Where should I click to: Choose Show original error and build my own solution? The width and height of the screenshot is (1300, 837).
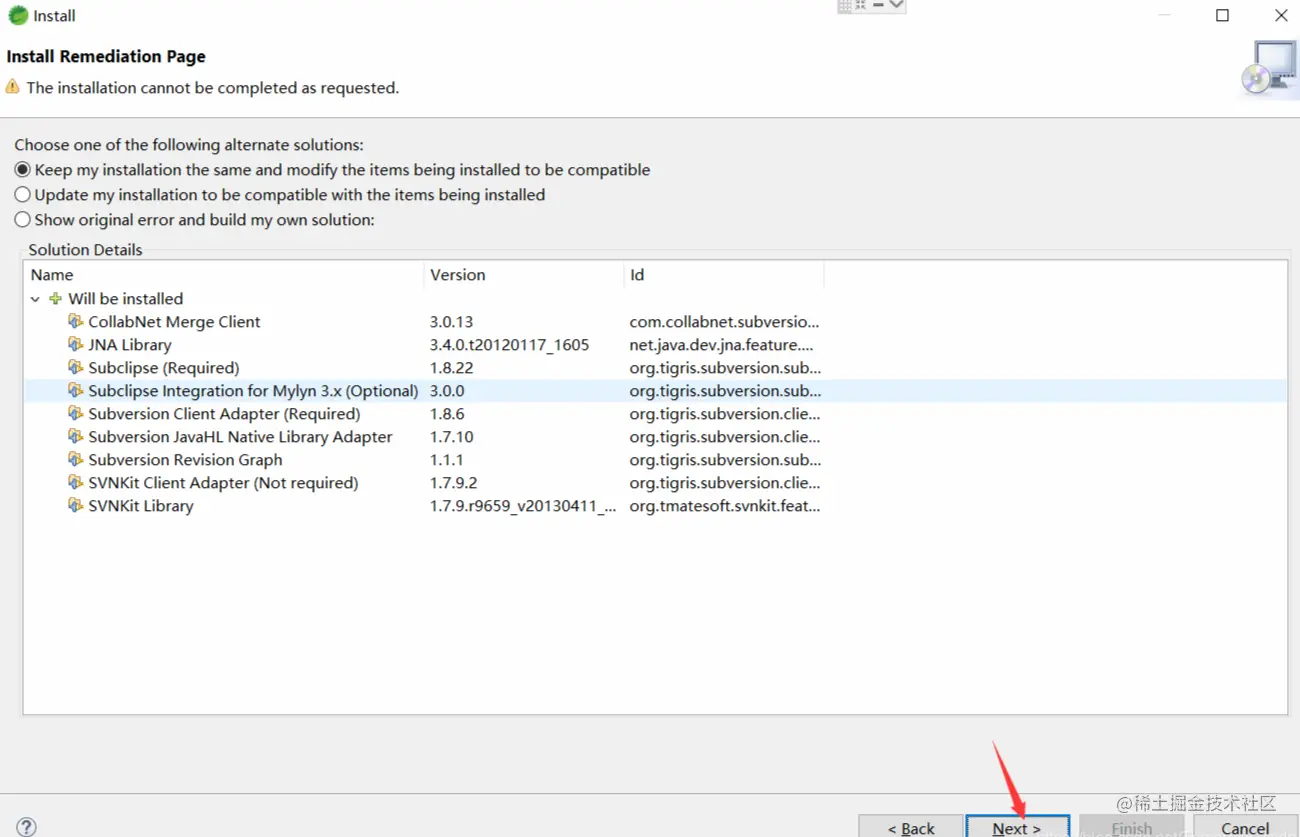pyautogui.click(x=195, y=220)
